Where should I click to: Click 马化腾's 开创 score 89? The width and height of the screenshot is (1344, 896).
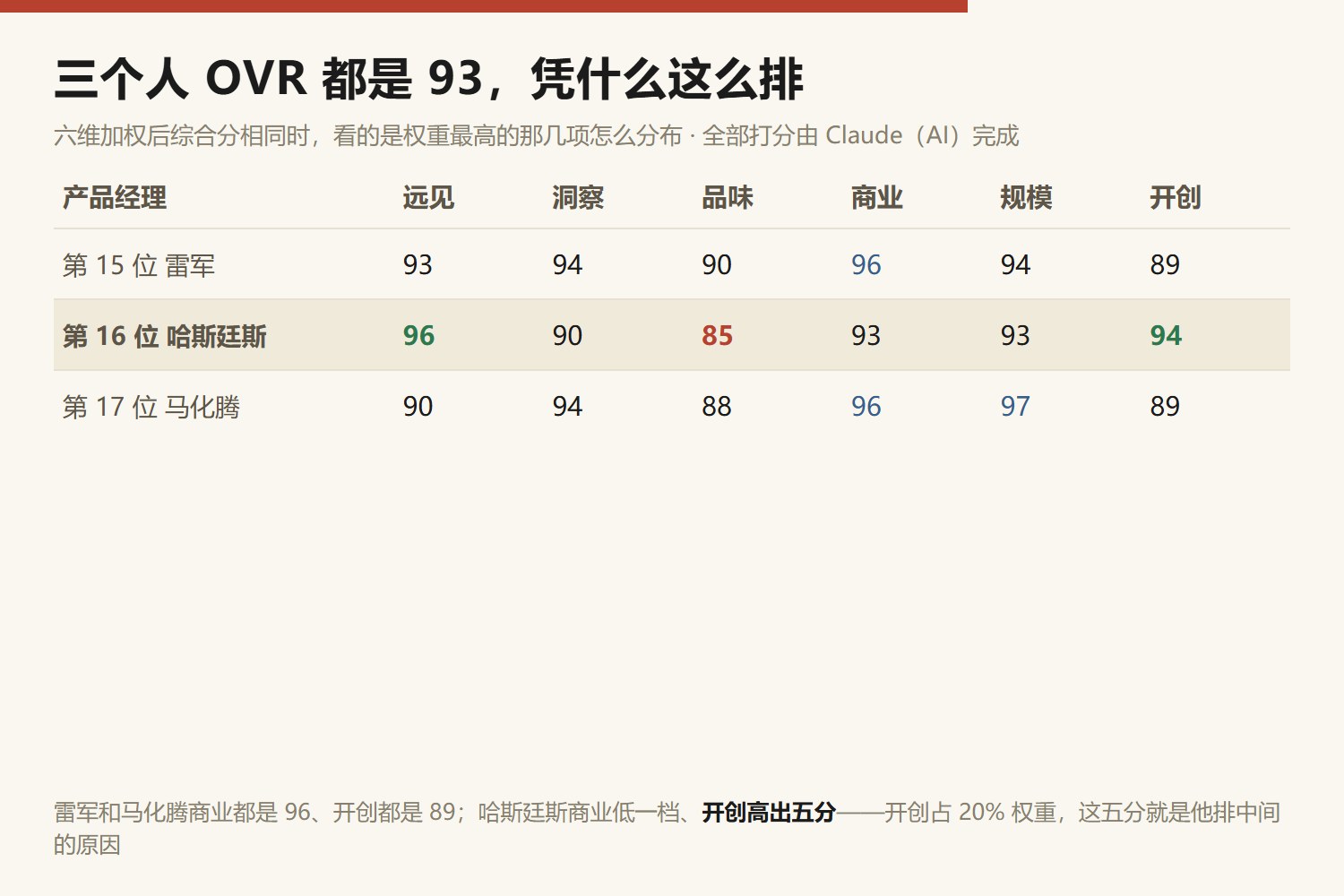tap(1165, 407)
